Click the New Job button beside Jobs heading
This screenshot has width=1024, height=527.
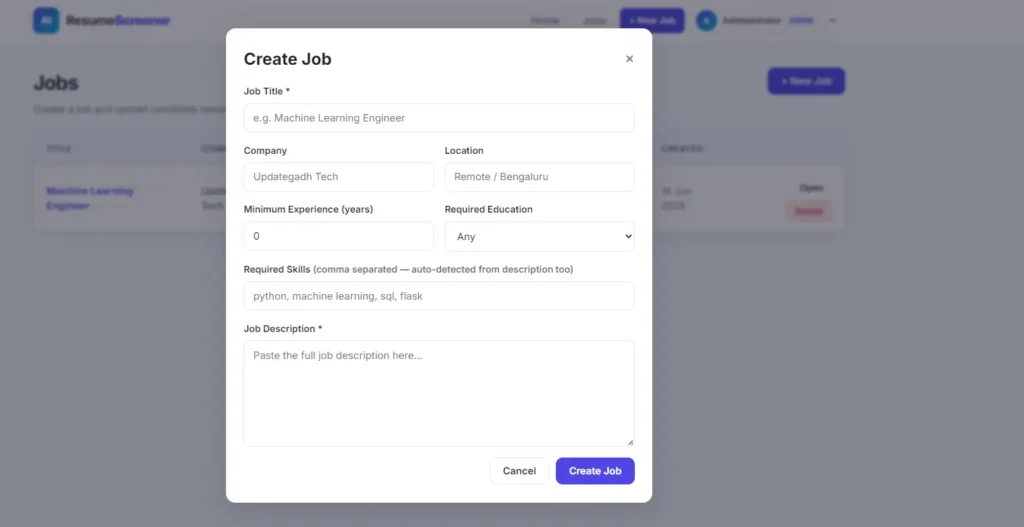806,81
